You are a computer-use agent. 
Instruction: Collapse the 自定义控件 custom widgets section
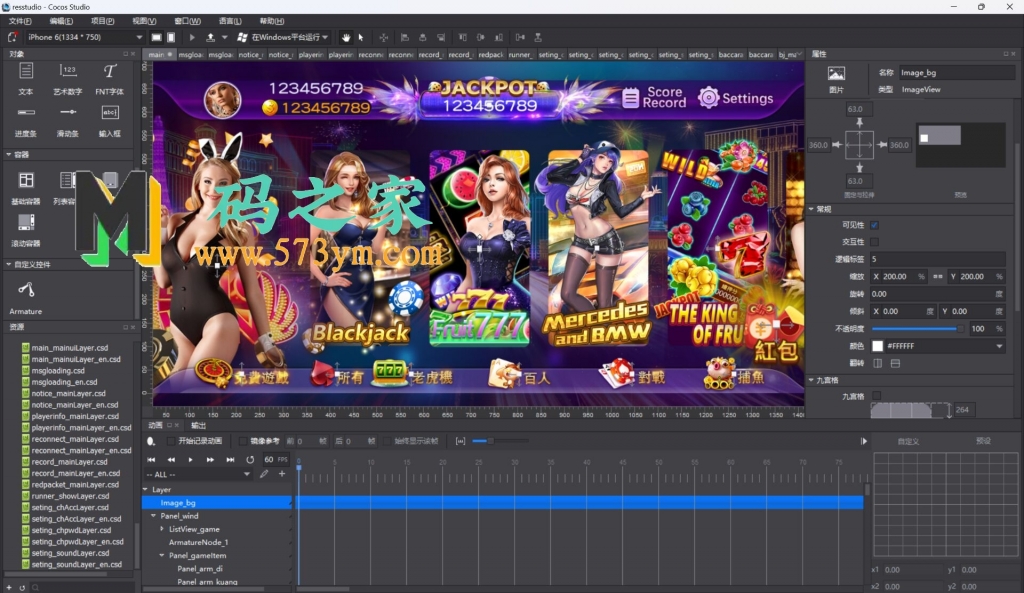tap(8, 264)
